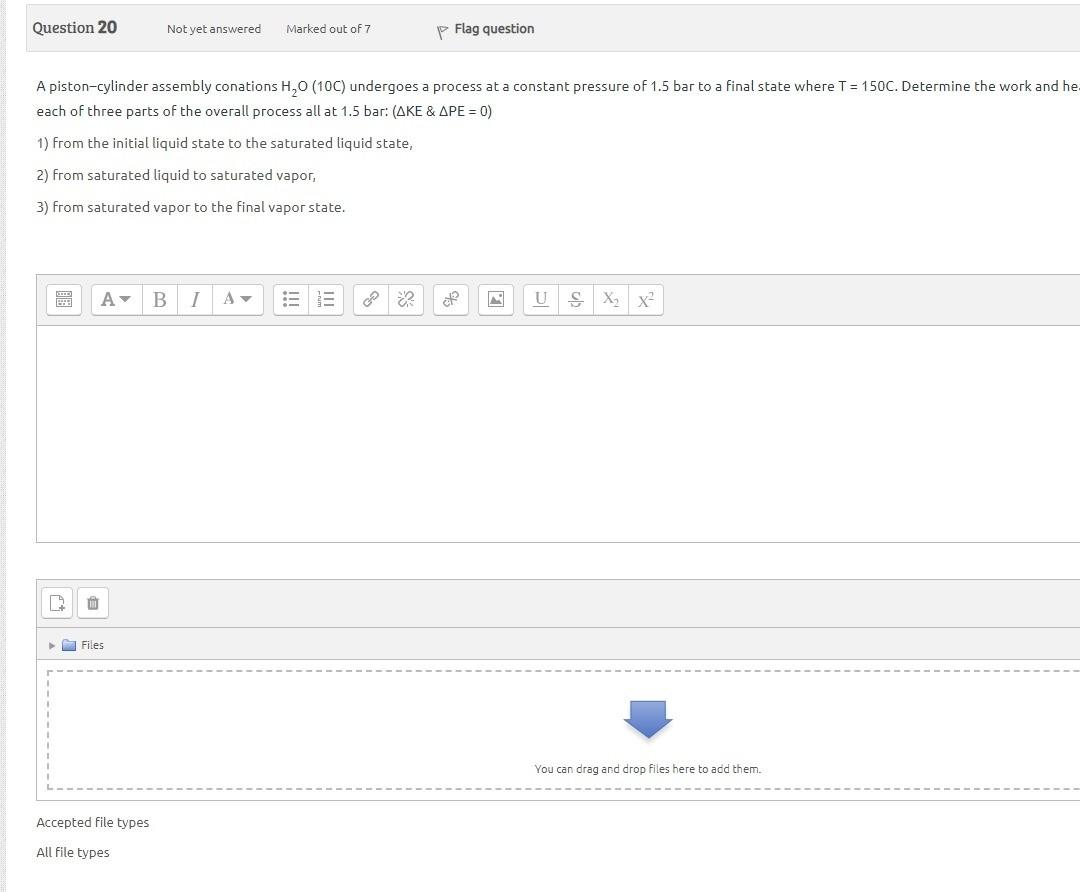Click the prevent auto-linking icon

tap(451, 300)
